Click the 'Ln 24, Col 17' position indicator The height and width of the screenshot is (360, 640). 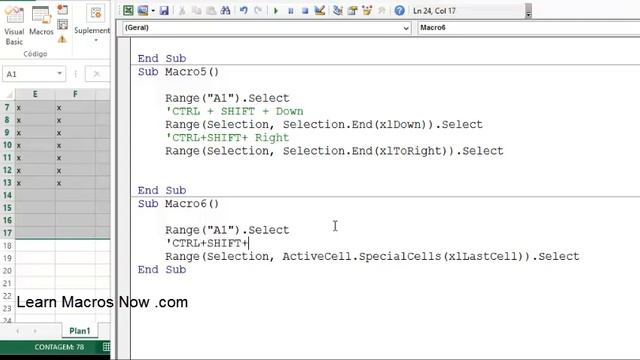coord(434,11)
